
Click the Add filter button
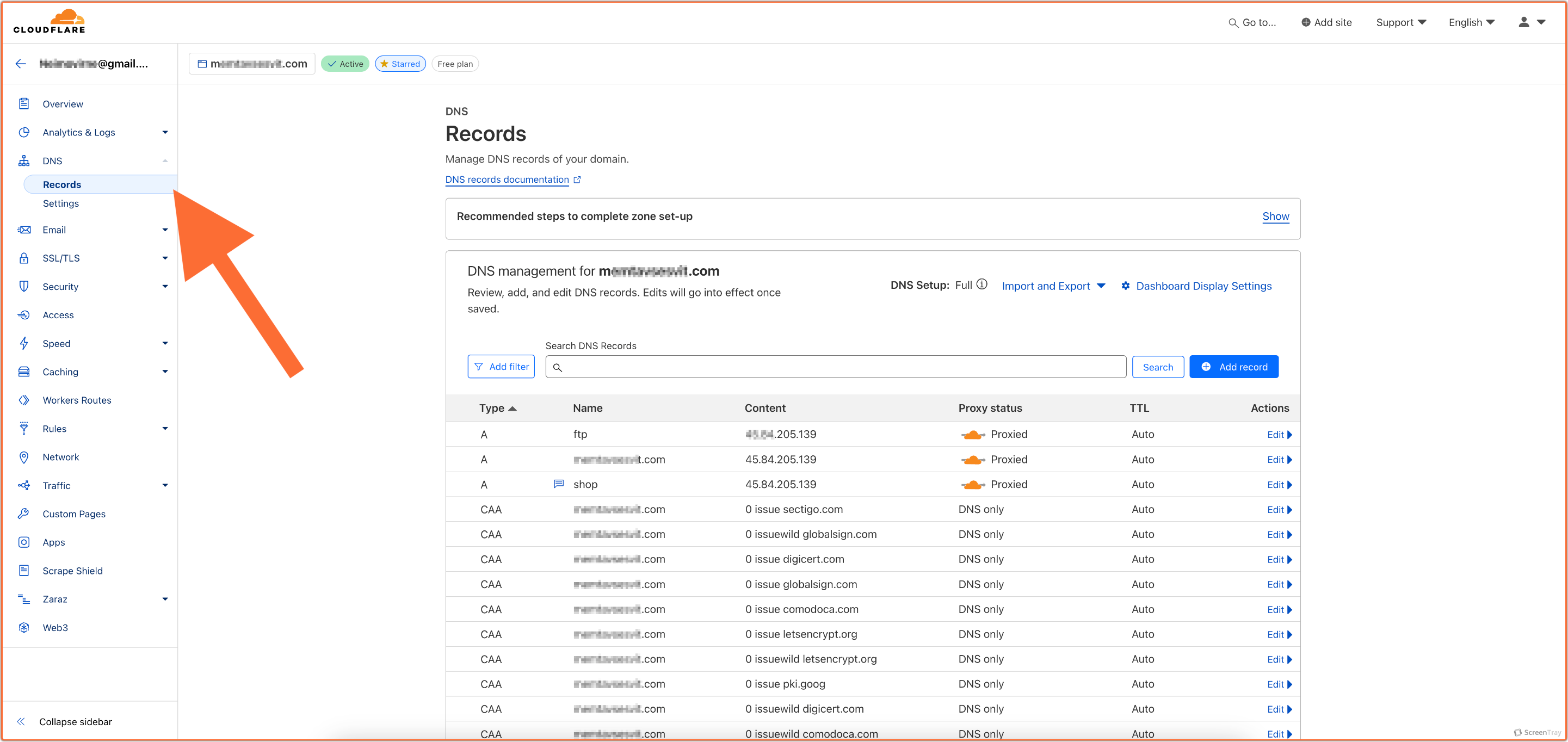point(501,367)
